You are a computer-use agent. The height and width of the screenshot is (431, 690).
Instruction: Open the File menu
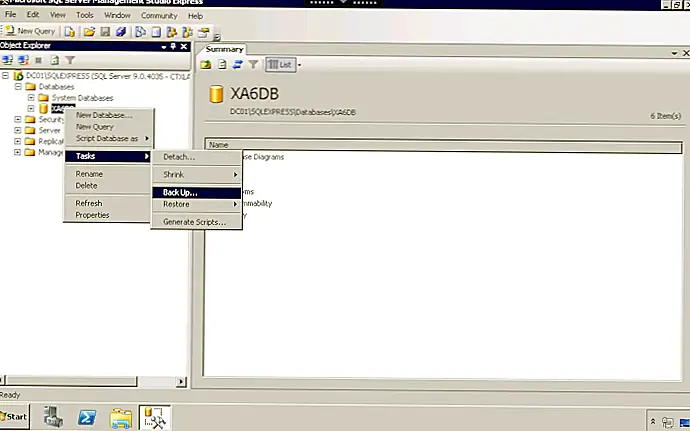click(11, 15)
